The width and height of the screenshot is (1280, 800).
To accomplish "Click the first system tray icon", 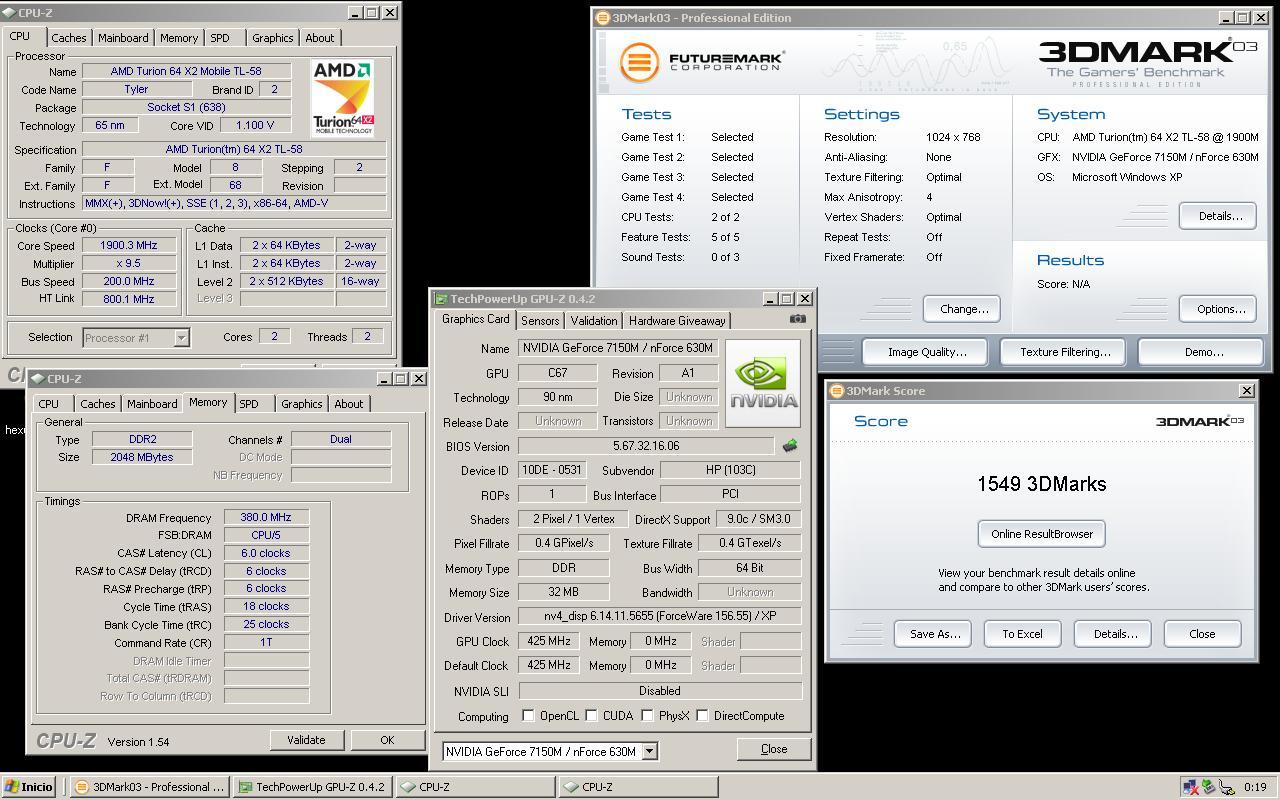I will [1190, 787].
